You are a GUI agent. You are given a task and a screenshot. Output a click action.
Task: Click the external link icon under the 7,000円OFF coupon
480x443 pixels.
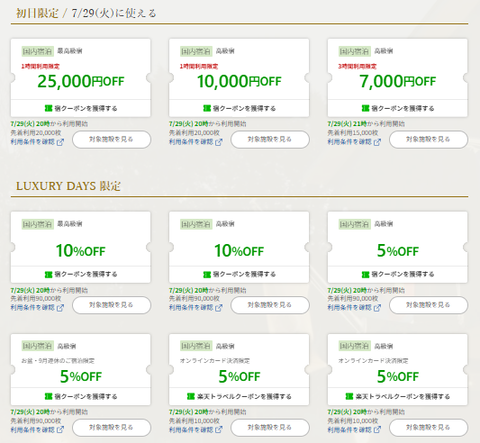point(377,142)
